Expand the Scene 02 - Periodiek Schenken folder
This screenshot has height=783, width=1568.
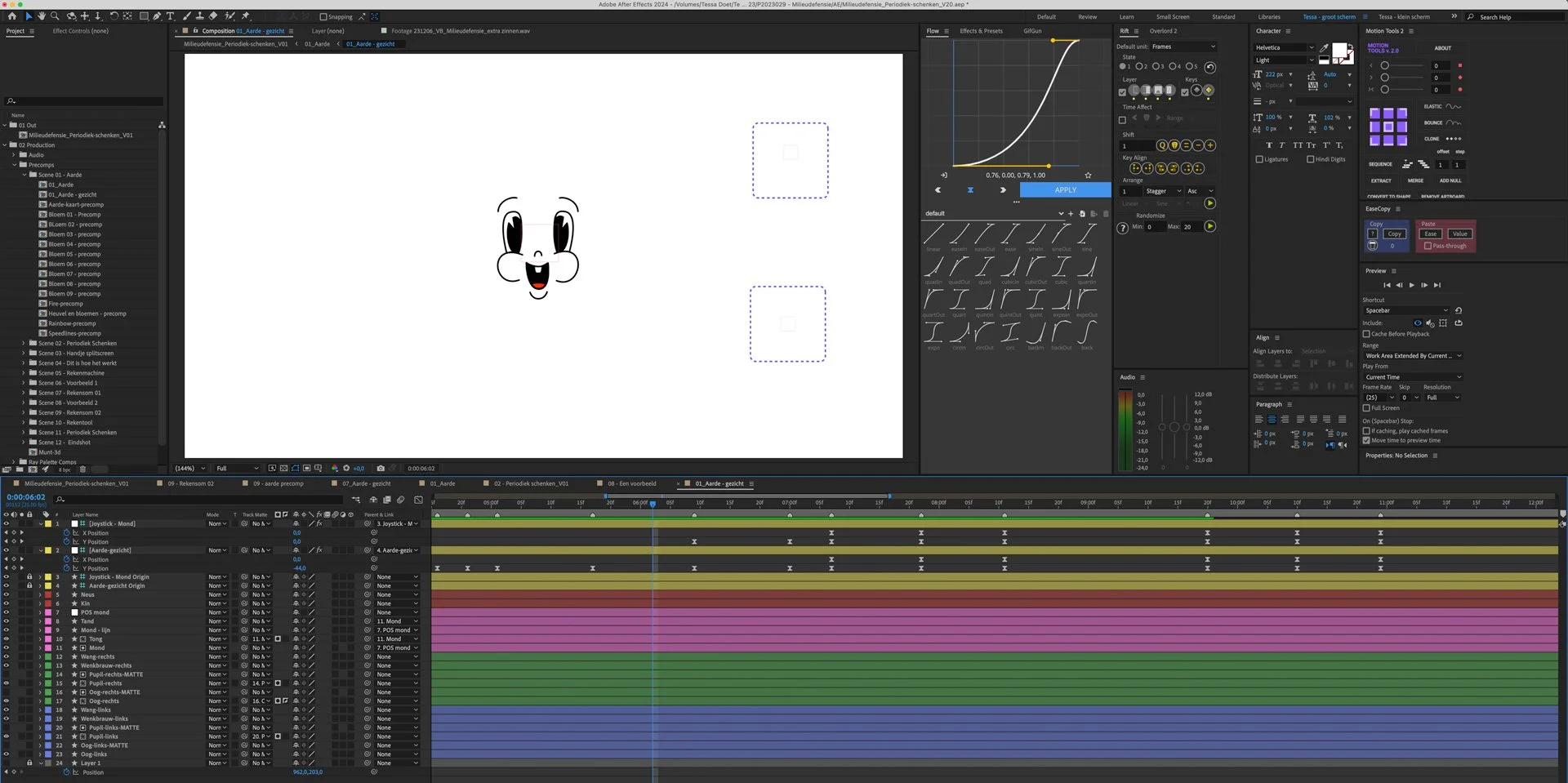[x=24, y=344]
